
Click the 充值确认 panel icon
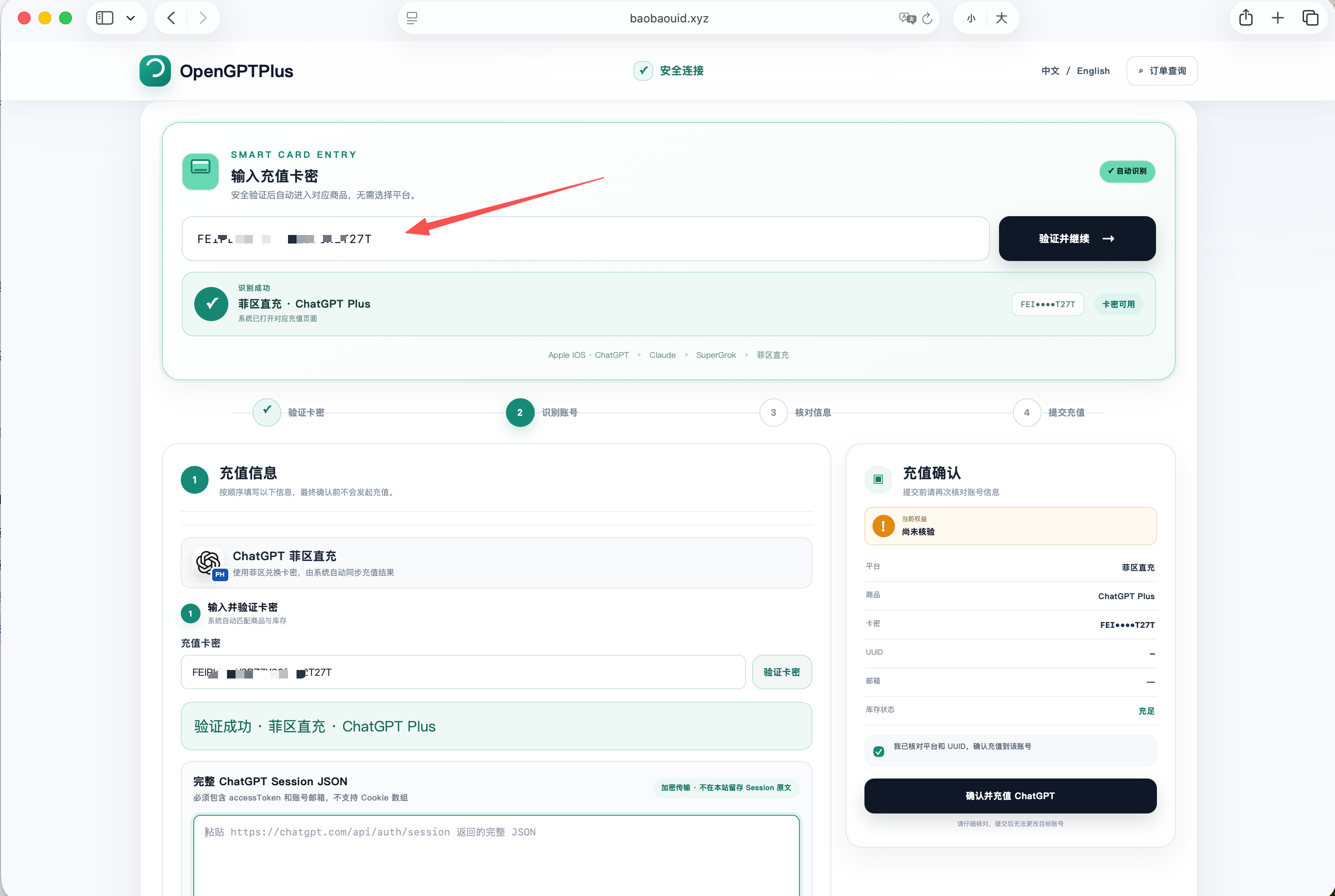click(x=878, y=479)
